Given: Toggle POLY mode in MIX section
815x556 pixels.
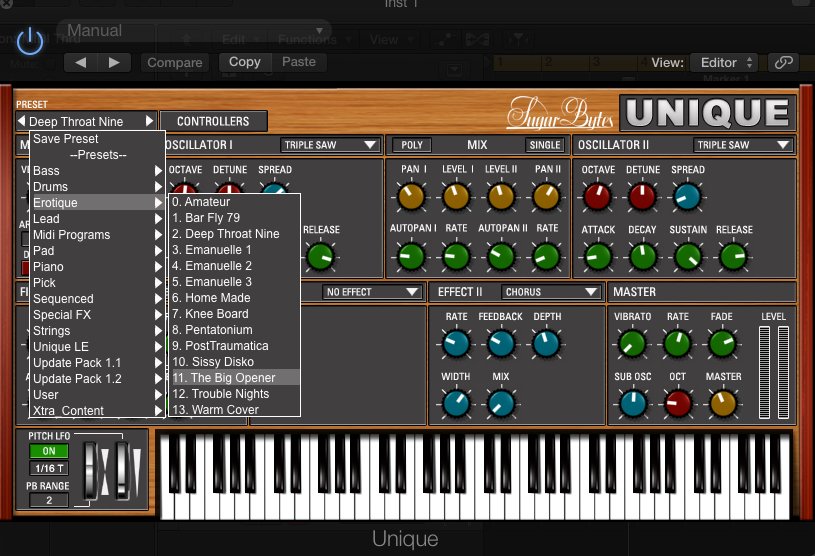Looking at the screenshot, I should tap(412, 145).
